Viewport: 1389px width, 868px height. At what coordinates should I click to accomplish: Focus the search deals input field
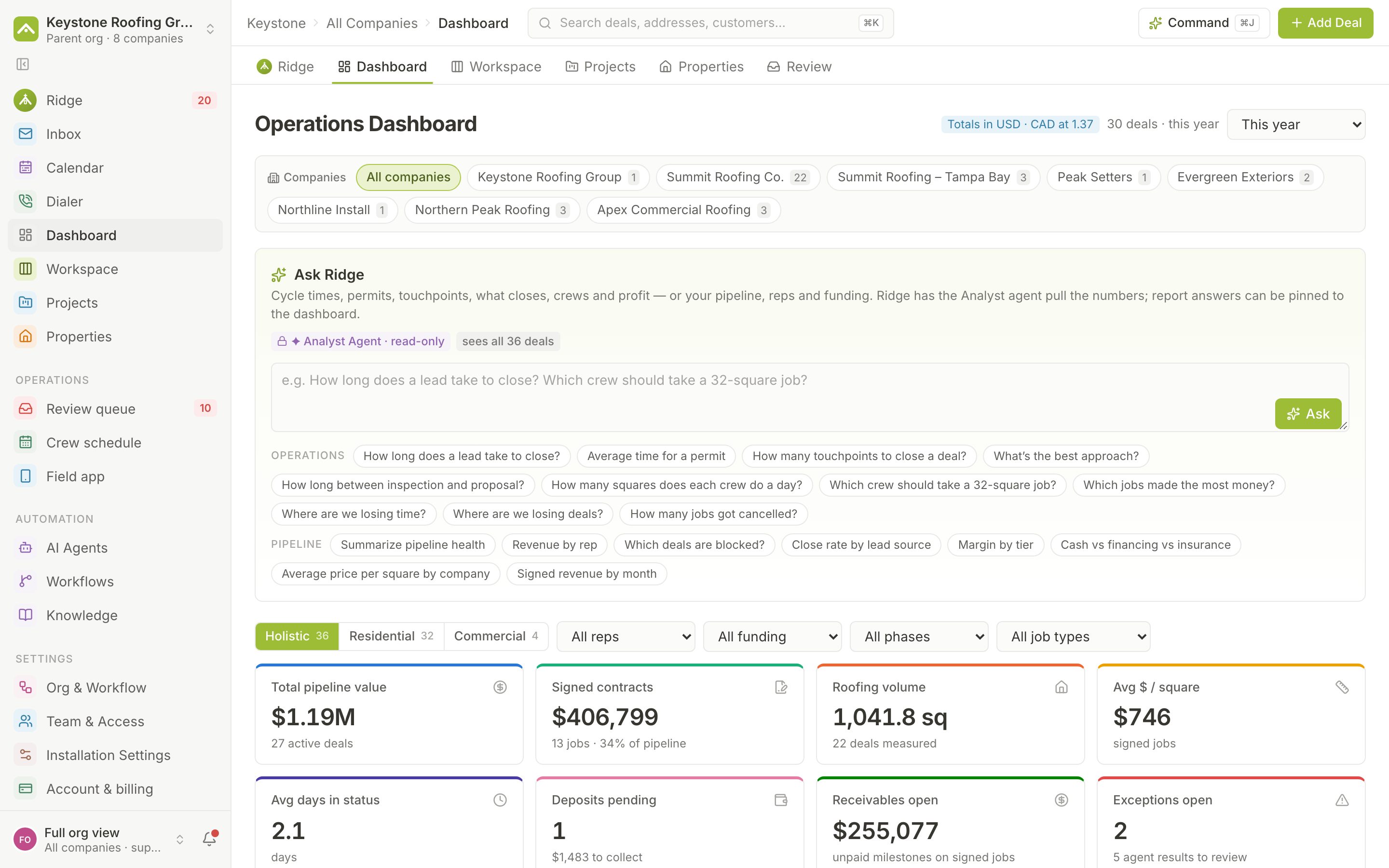710,23
